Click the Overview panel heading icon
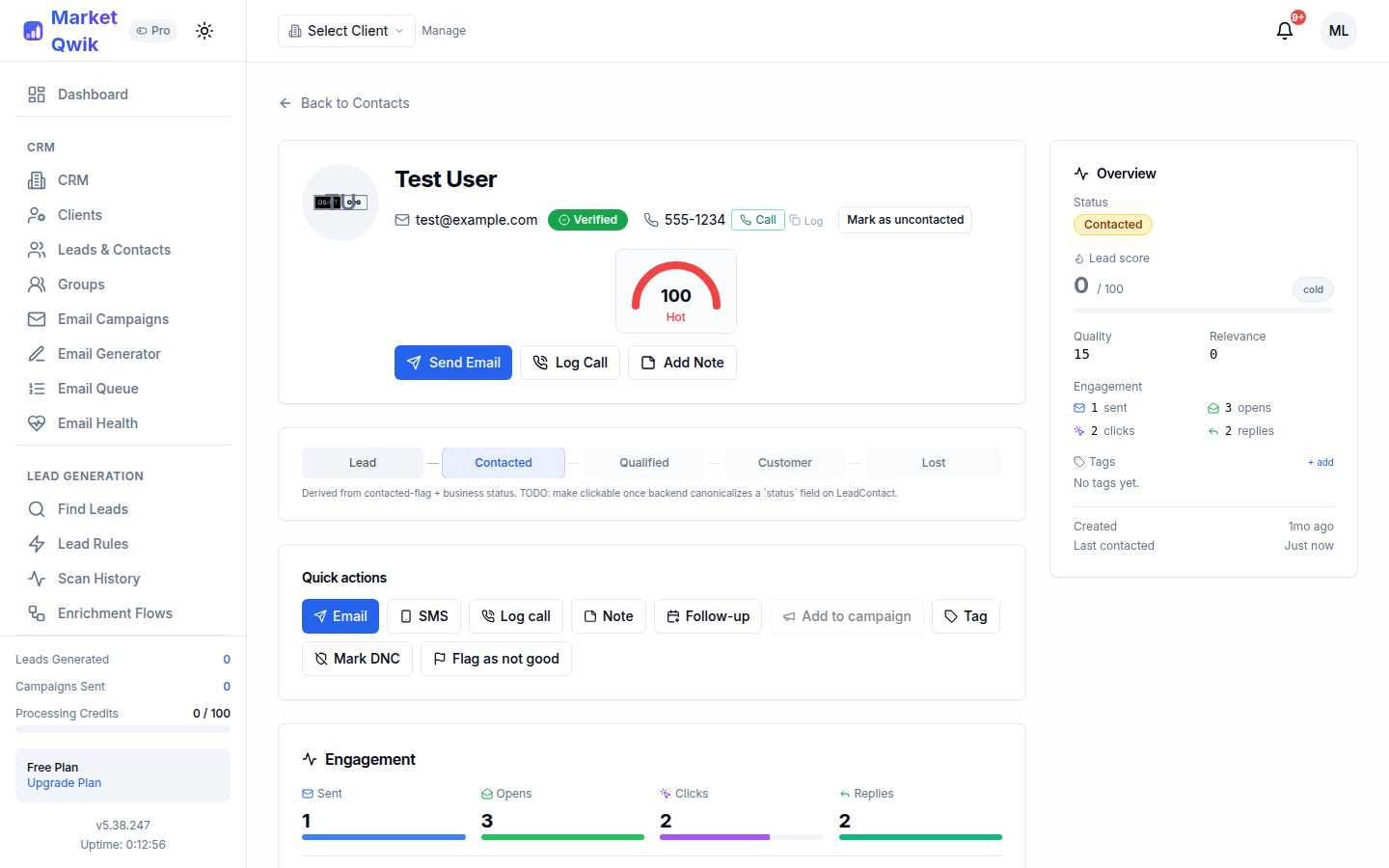Screen dimensions: 1389x868 [1081, 174]
